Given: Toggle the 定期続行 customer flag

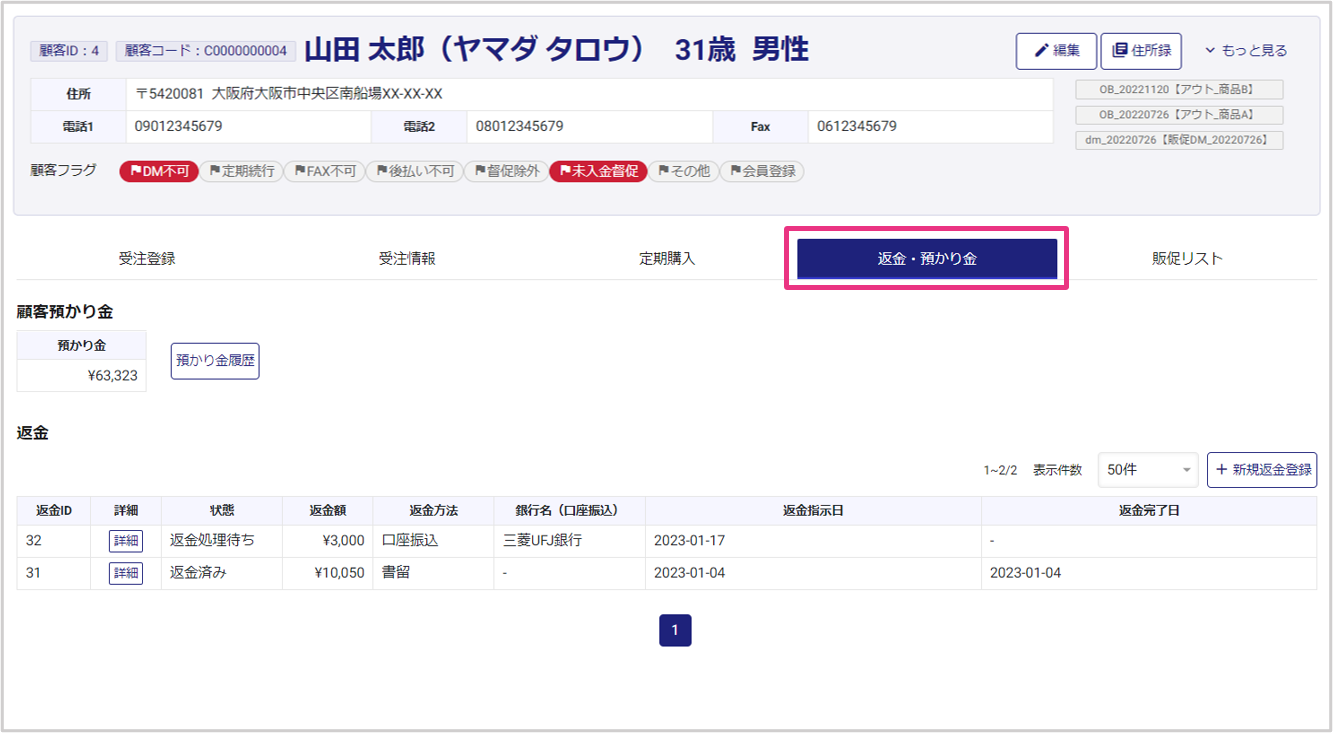Looking at the screenshot, I should click(241, 172).
